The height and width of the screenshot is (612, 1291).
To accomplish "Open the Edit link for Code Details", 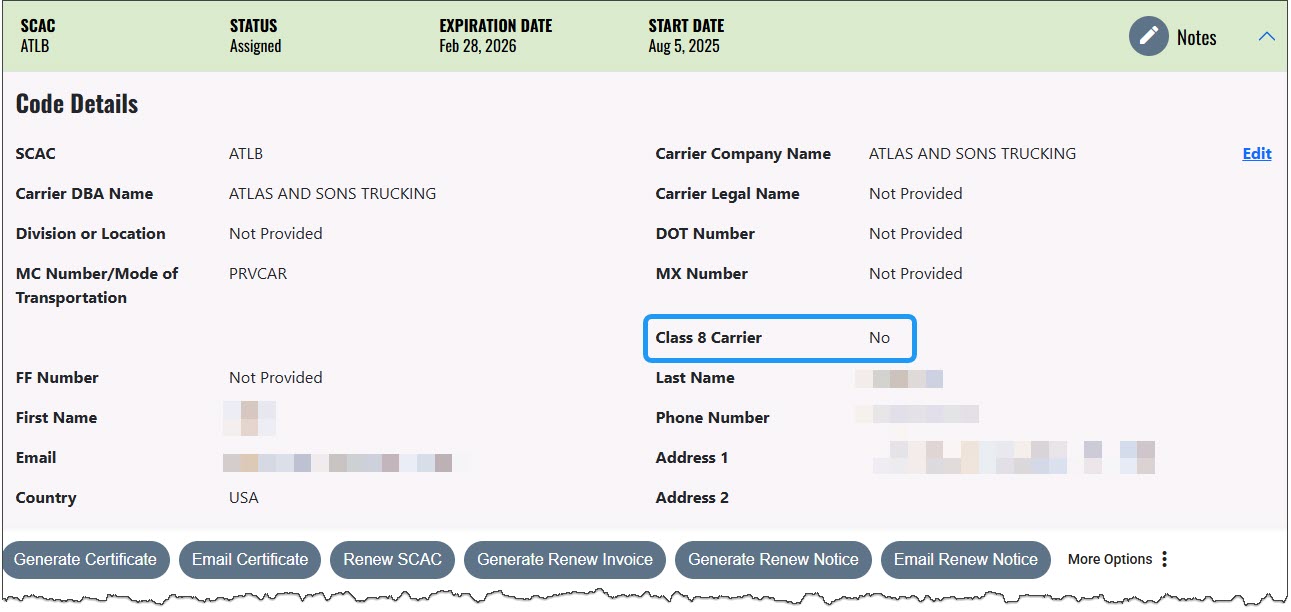I will pyautogui.click(x=1256, y=154).
